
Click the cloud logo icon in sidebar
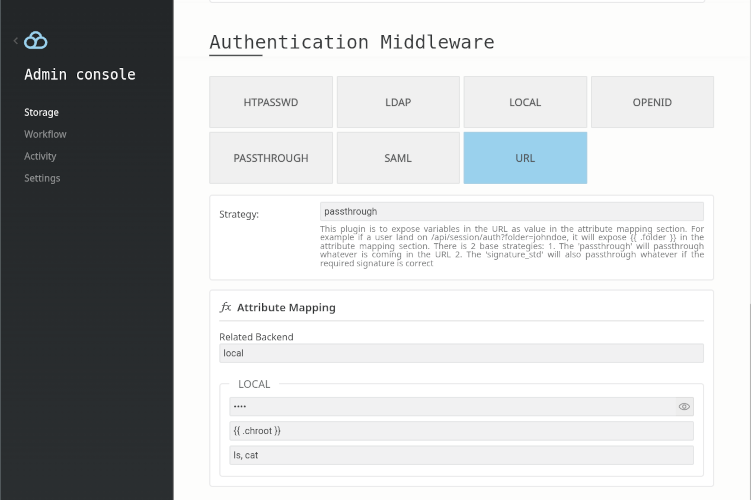coord(36,41)
